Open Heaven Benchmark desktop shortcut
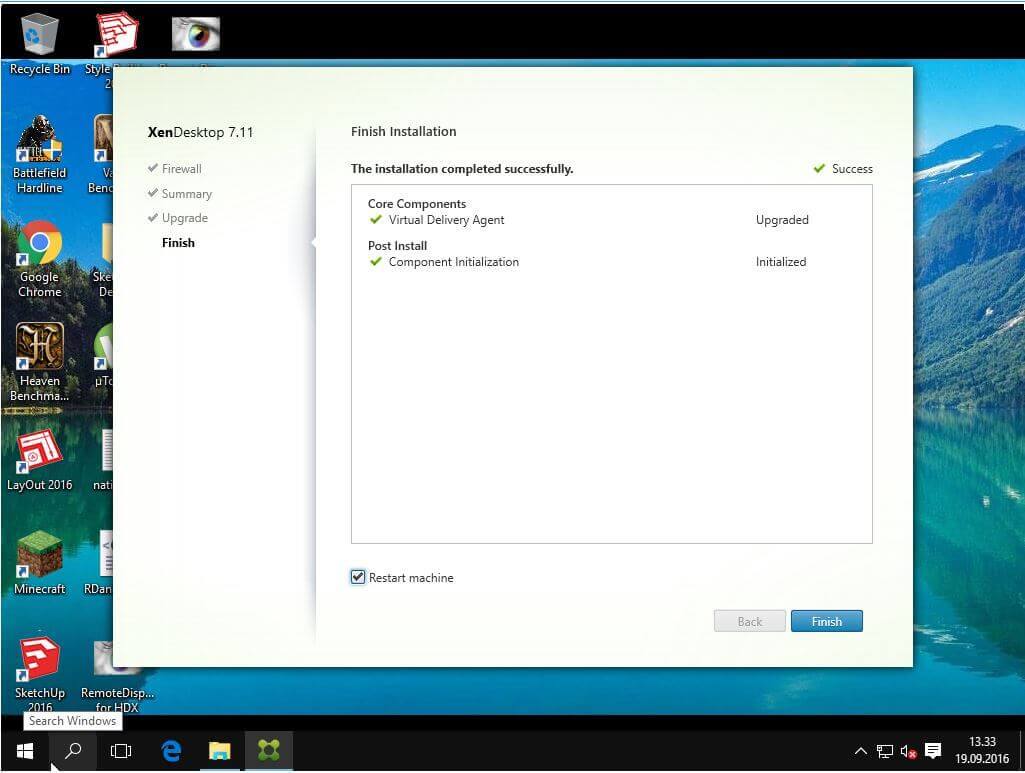Screen dimensions: 1025x773 tap(39, 363)
